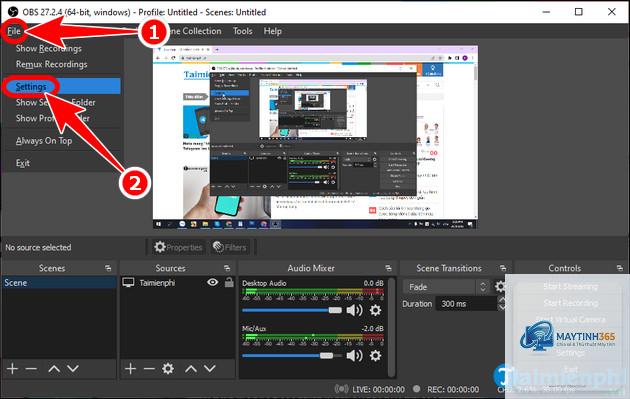Open source properties gear in Sources toolbar
Viewport: 630px width, 399px height.
tap(168, 368)
